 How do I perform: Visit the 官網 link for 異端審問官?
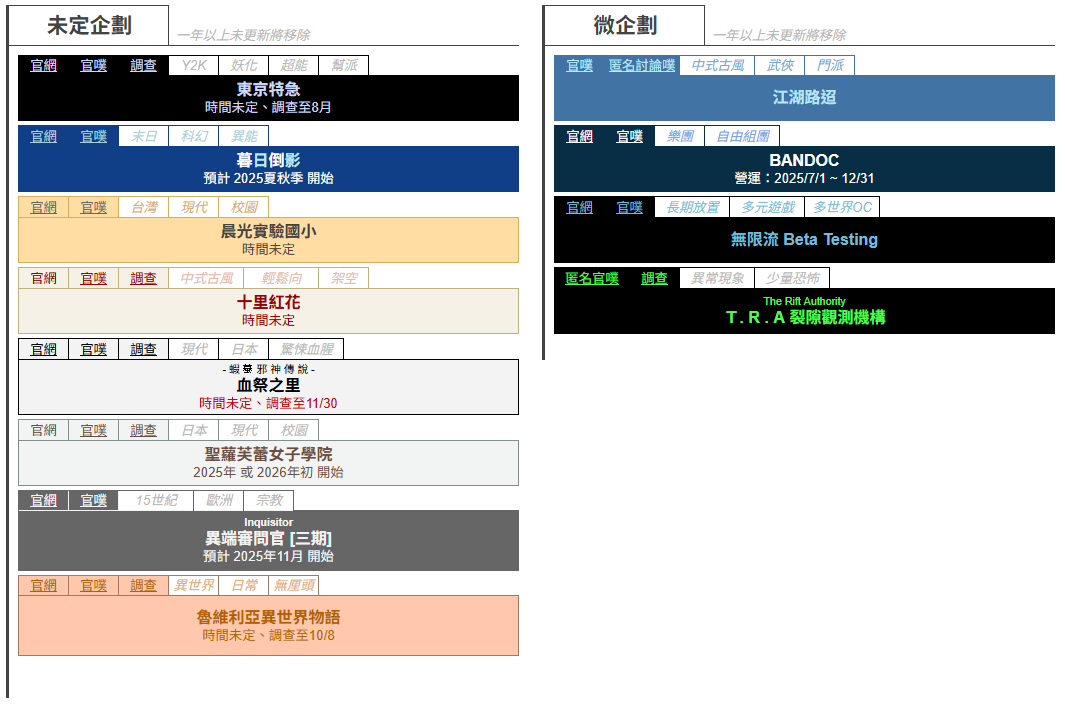coord(43,501)
